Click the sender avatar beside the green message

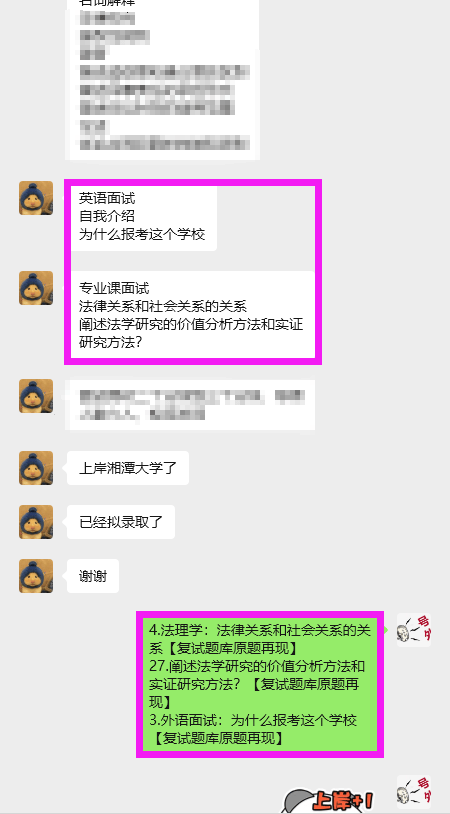414,630
